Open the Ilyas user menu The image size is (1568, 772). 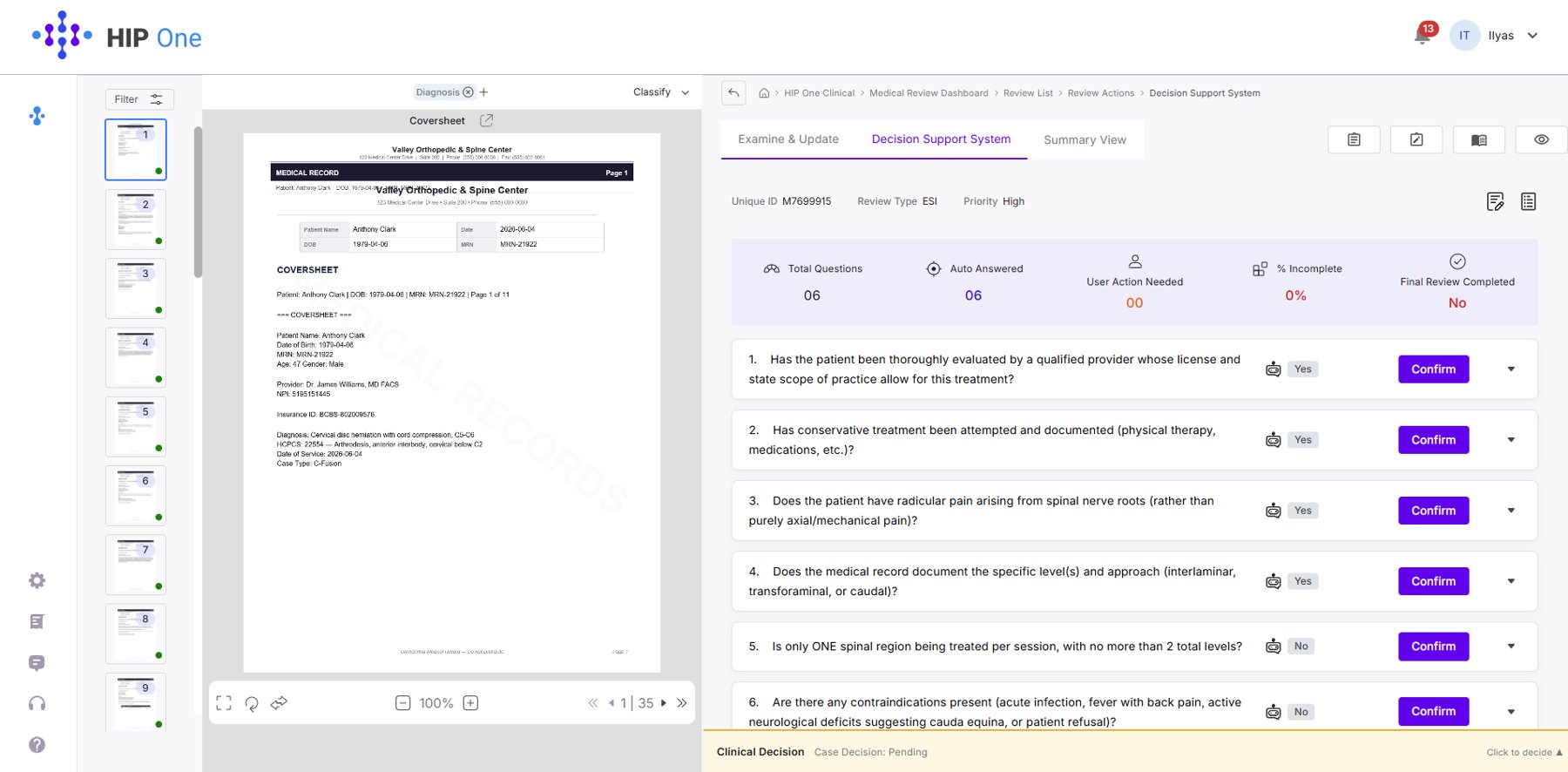(x=1495, y=36)
